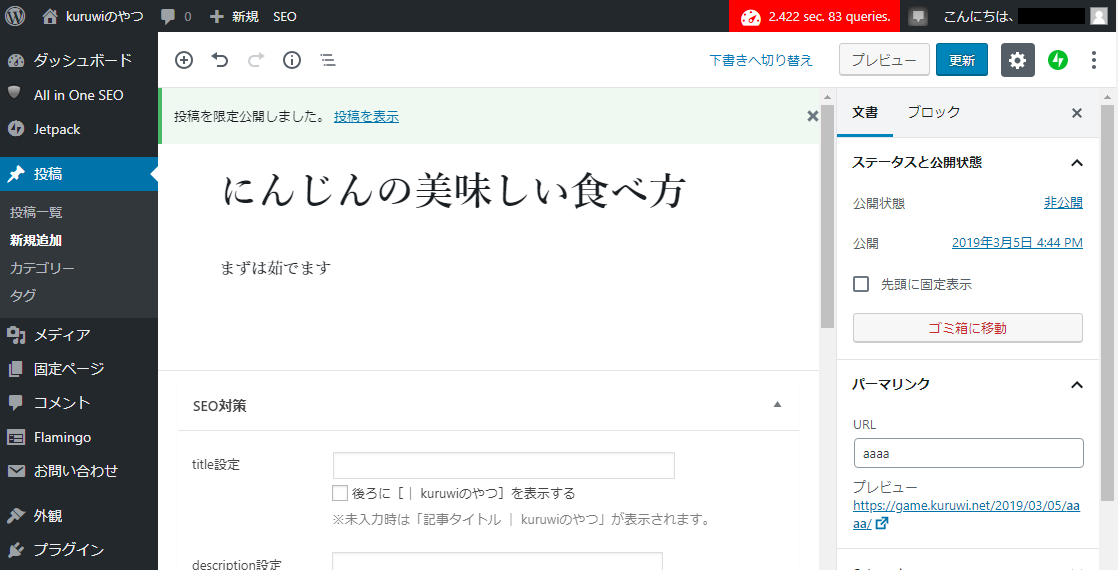Click the 更新 update button

tap(962, 60)
